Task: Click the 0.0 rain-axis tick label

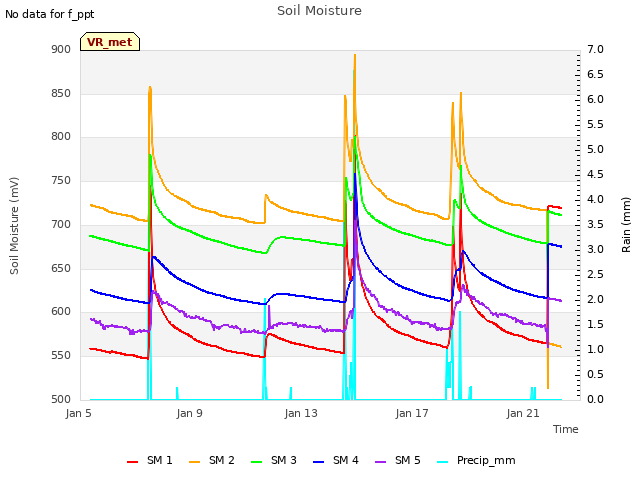Action: [595, 399]
